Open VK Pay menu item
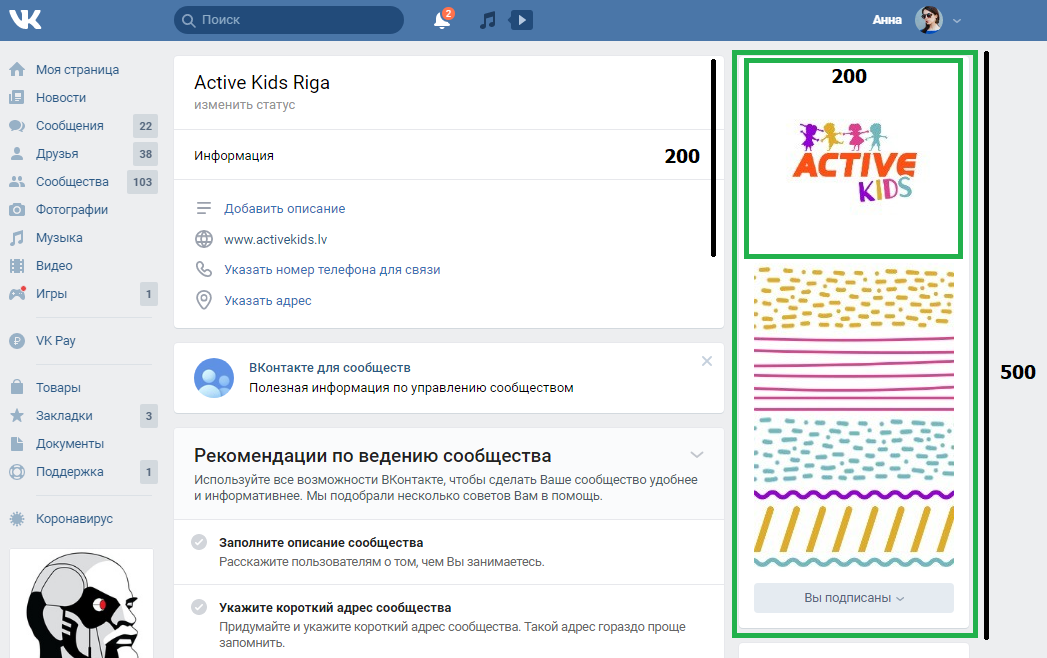Viewport: 1047px width, 658px height. [55, 341]
